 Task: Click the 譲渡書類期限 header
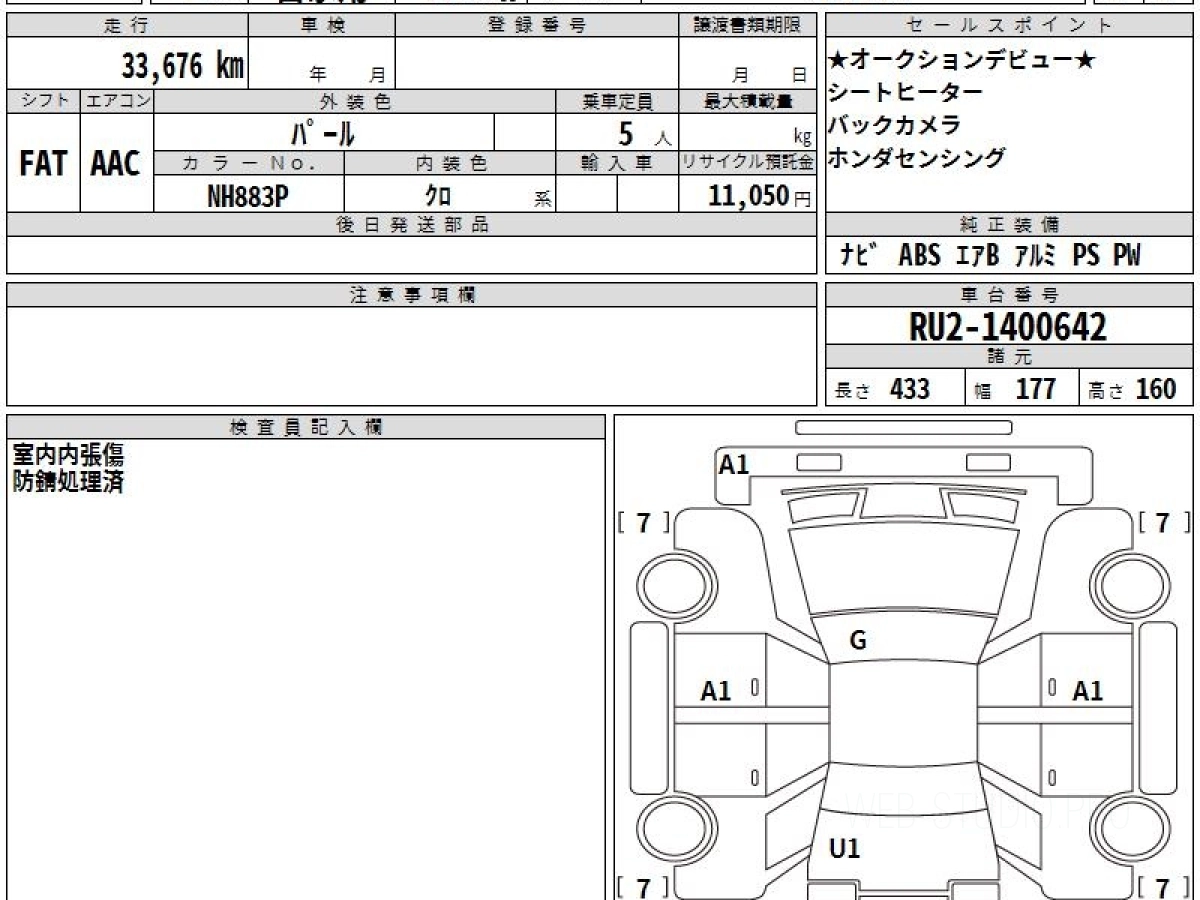coord(748,26)
